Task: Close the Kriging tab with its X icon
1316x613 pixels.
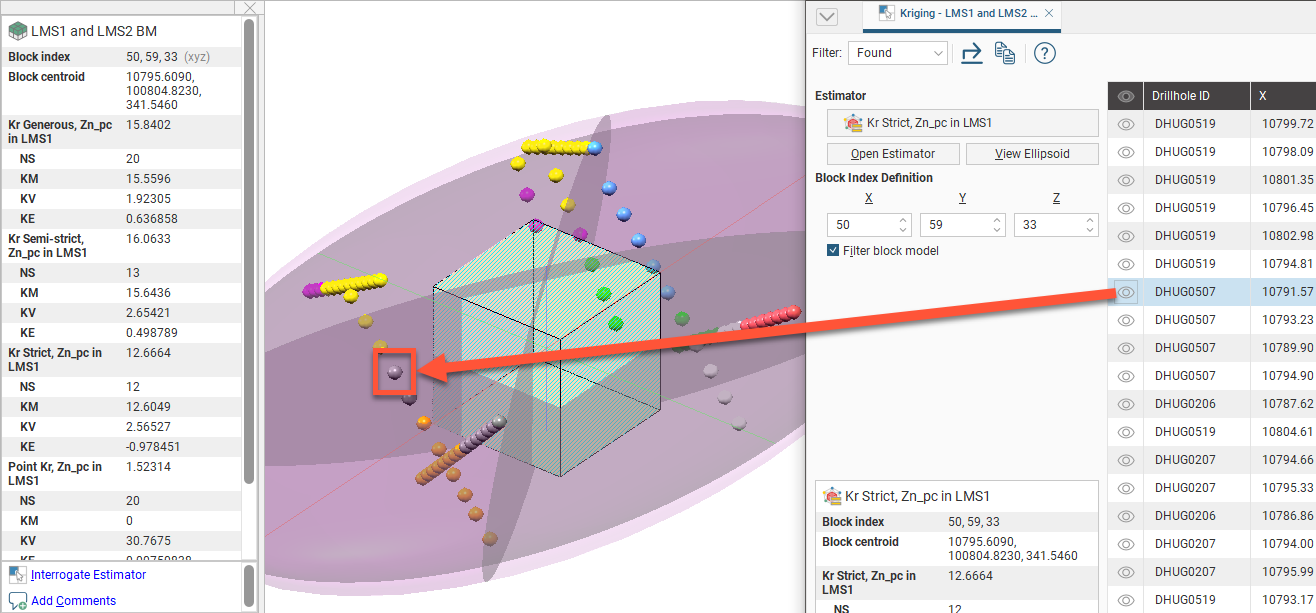Action: tap(1049, 14)
